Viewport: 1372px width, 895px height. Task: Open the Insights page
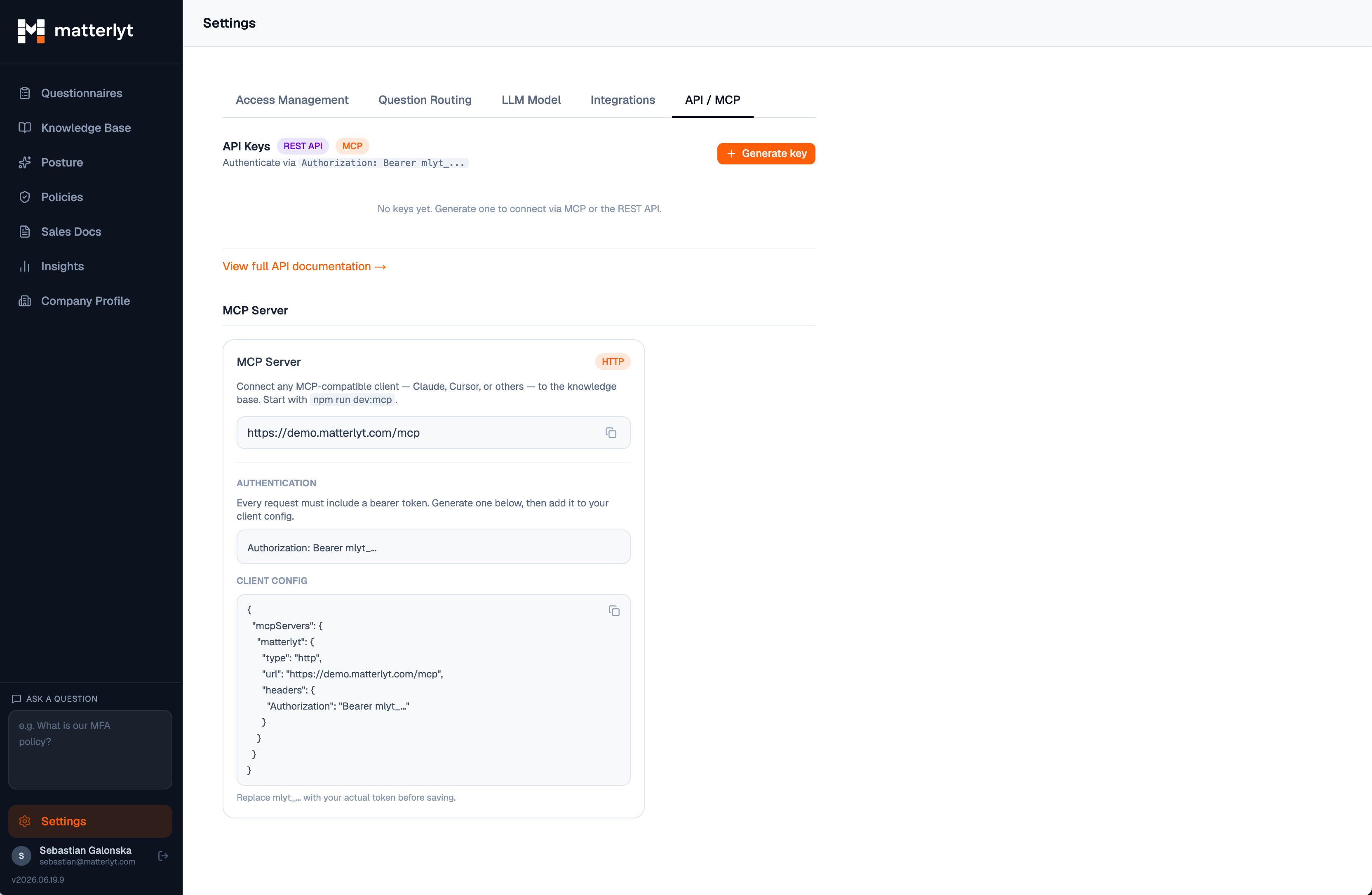tap(91, 266)
